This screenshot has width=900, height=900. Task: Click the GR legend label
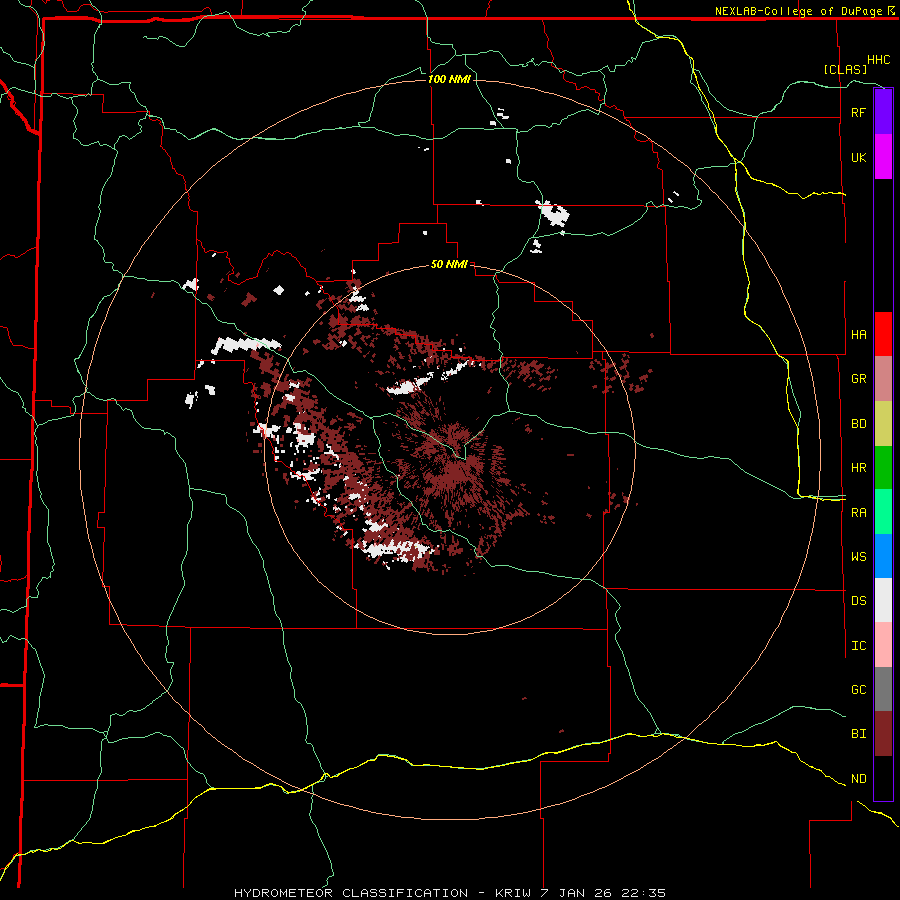coord(858,379)
